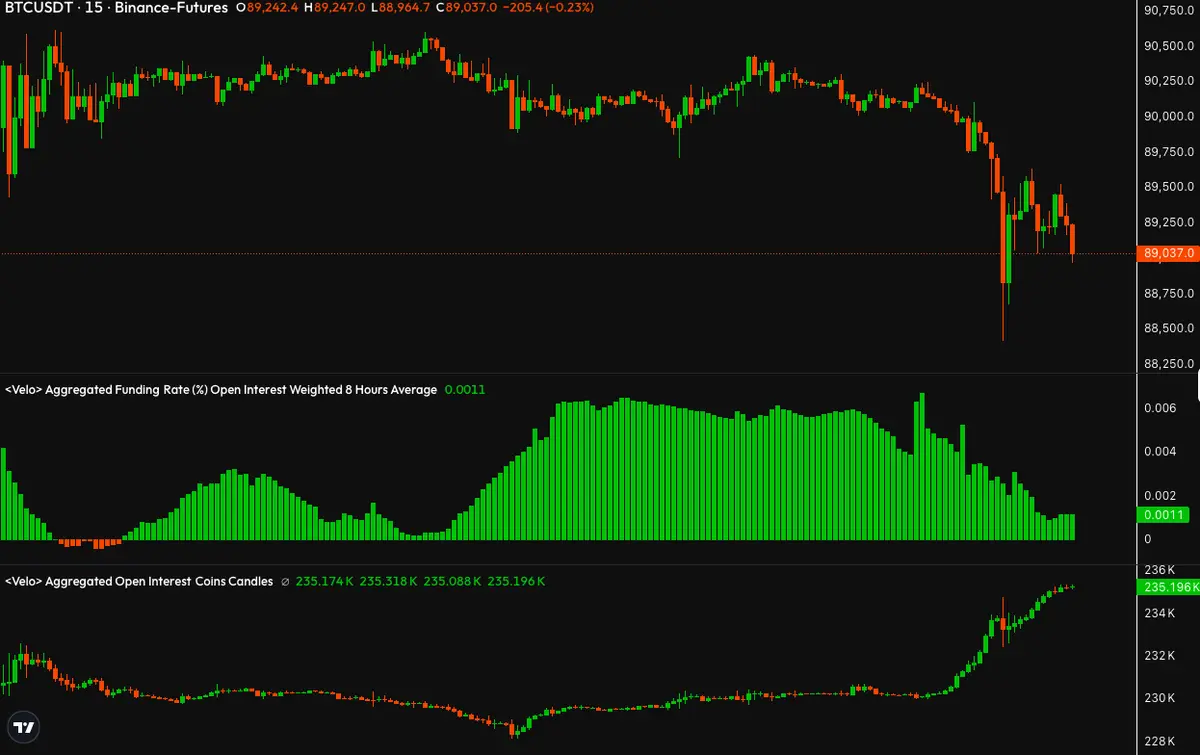Click the green 0.0011 label on funding axis
This screenshot has width=1200, height=755.
click(1162, 516)
